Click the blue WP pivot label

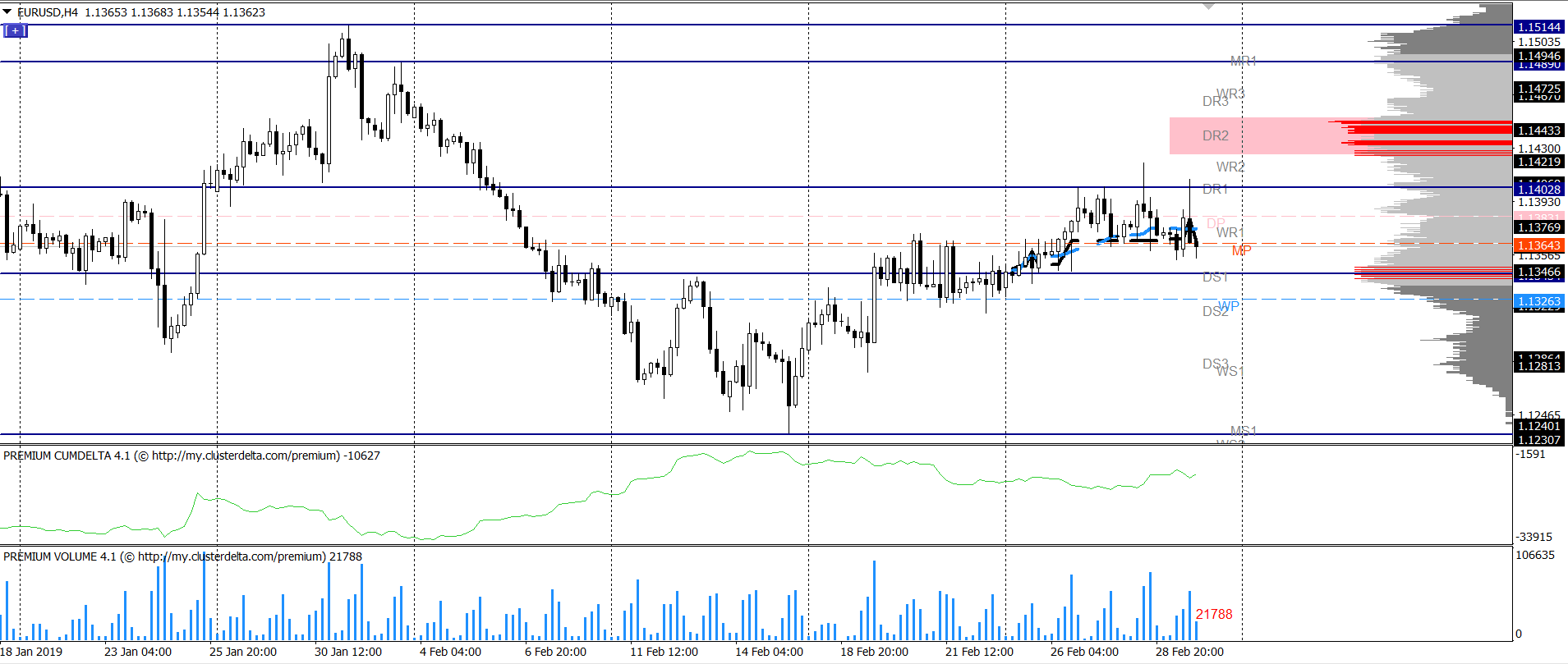coord(1229,305)
